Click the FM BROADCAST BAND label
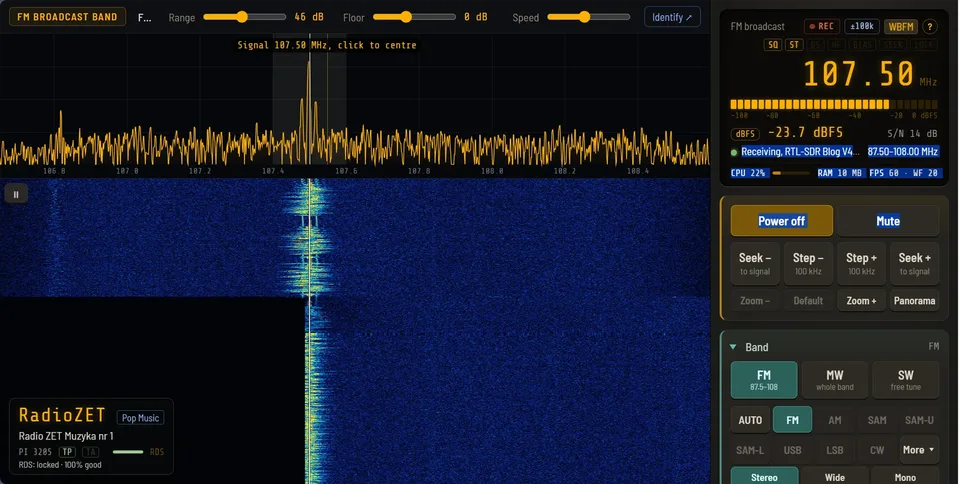Image resolution: width=960 pixels, height=484 pixels. 67,17
